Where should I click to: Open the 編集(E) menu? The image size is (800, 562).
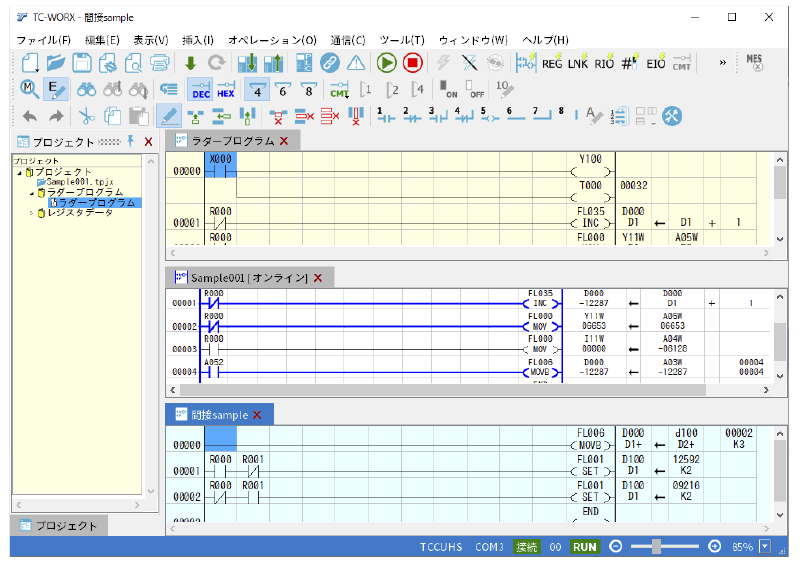102,40
